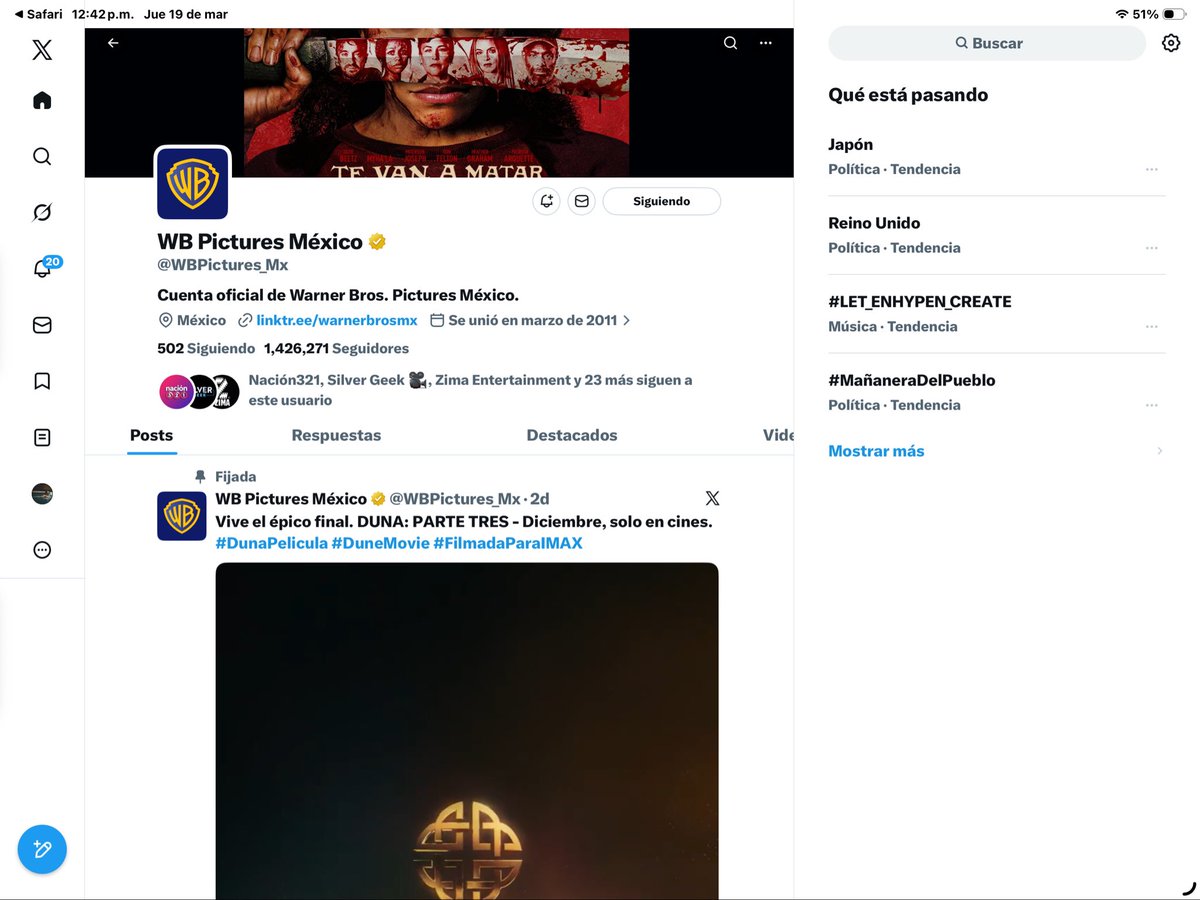Image resolution: width=1200 pixels, height=900 pixels.
Task: Open WB Pictures México profile picture
Action: [193, 183]
